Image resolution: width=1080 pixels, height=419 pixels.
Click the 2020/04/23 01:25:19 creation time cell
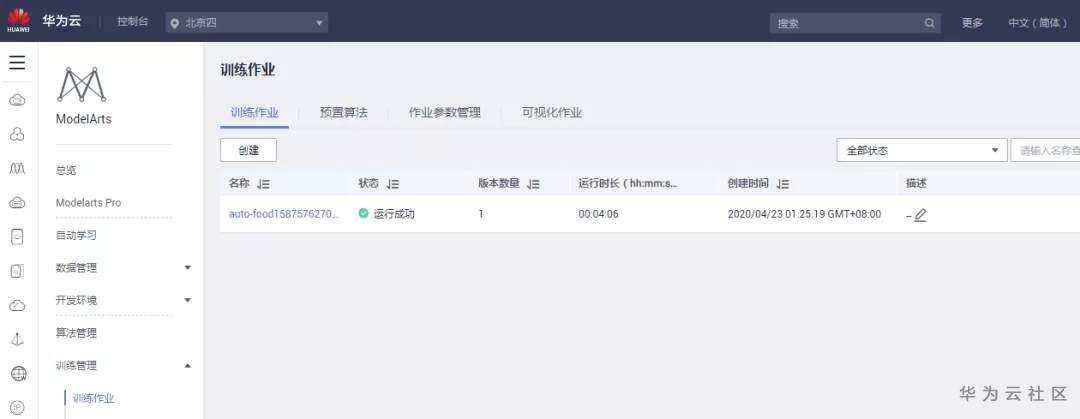pos(804,214)
